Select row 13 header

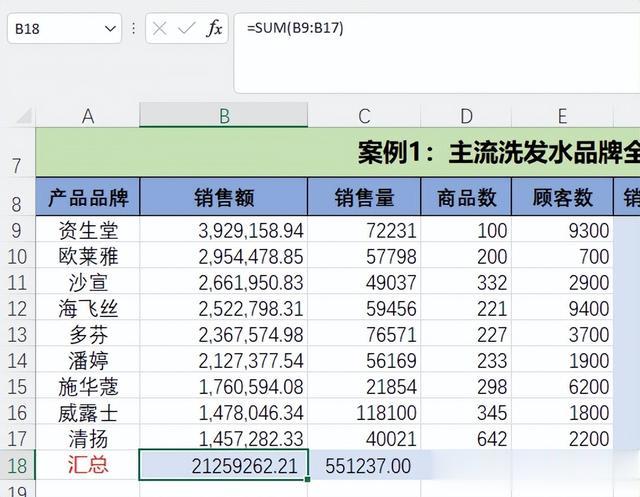pyautogui.click(x=18, y=333)
